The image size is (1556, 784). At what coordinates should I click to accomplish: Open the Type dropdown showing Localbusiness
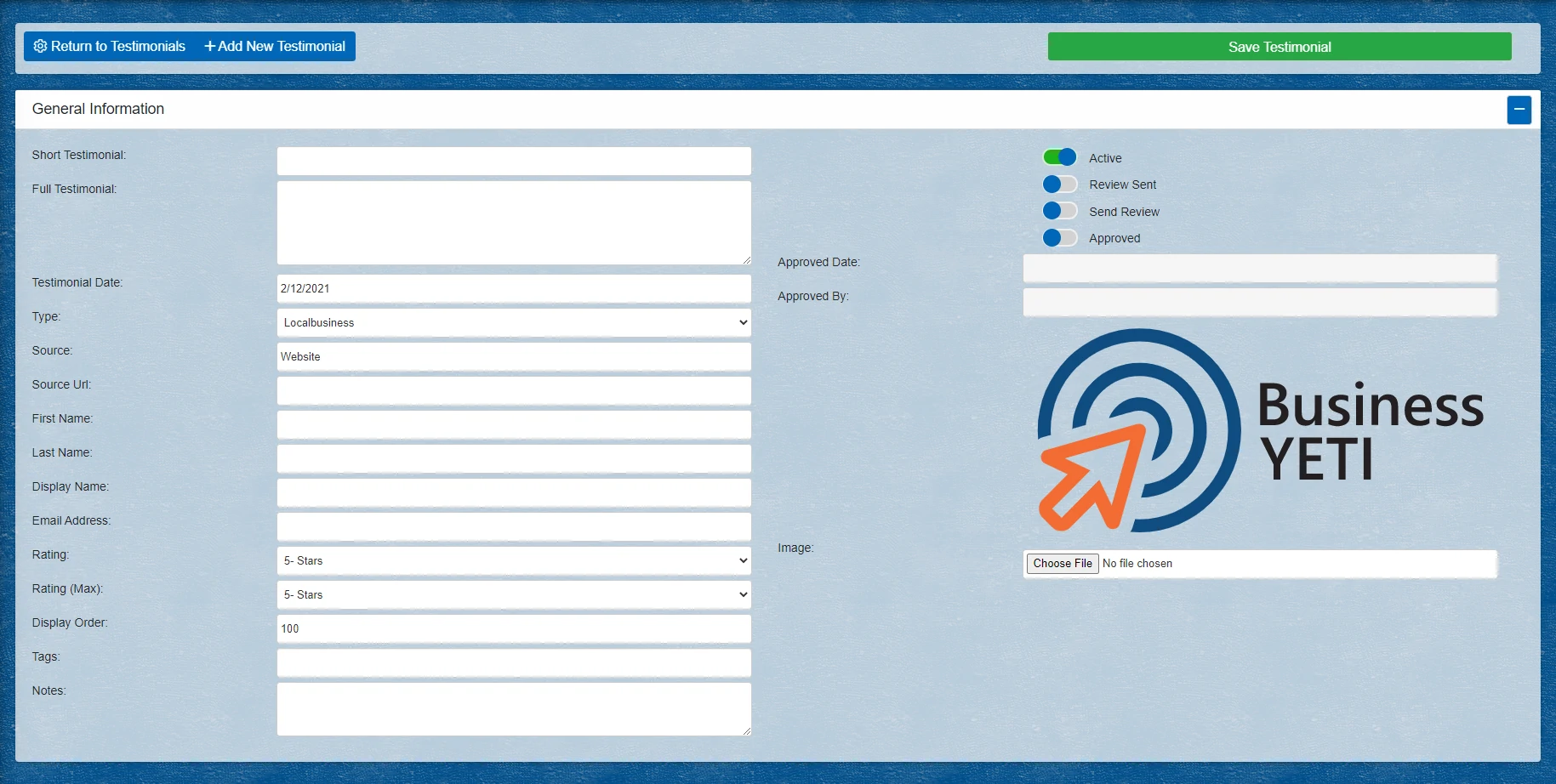coord(514,322)
